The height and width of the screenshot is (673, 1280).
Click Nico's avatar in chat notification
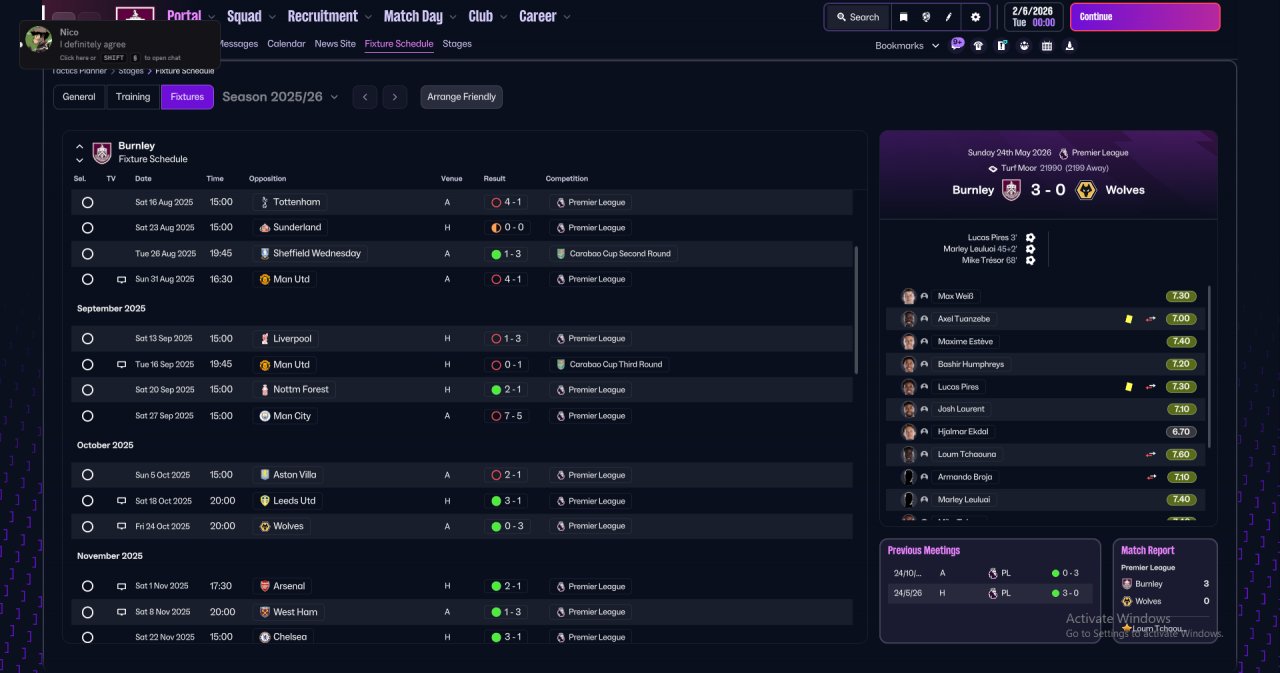click(39, 39)
